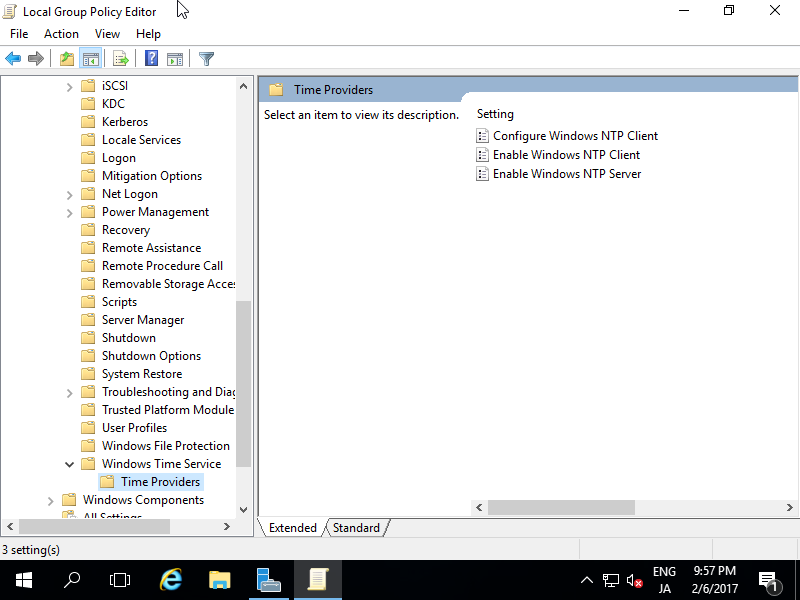Collapse the Windows Time Service node

tap(69, 463)
